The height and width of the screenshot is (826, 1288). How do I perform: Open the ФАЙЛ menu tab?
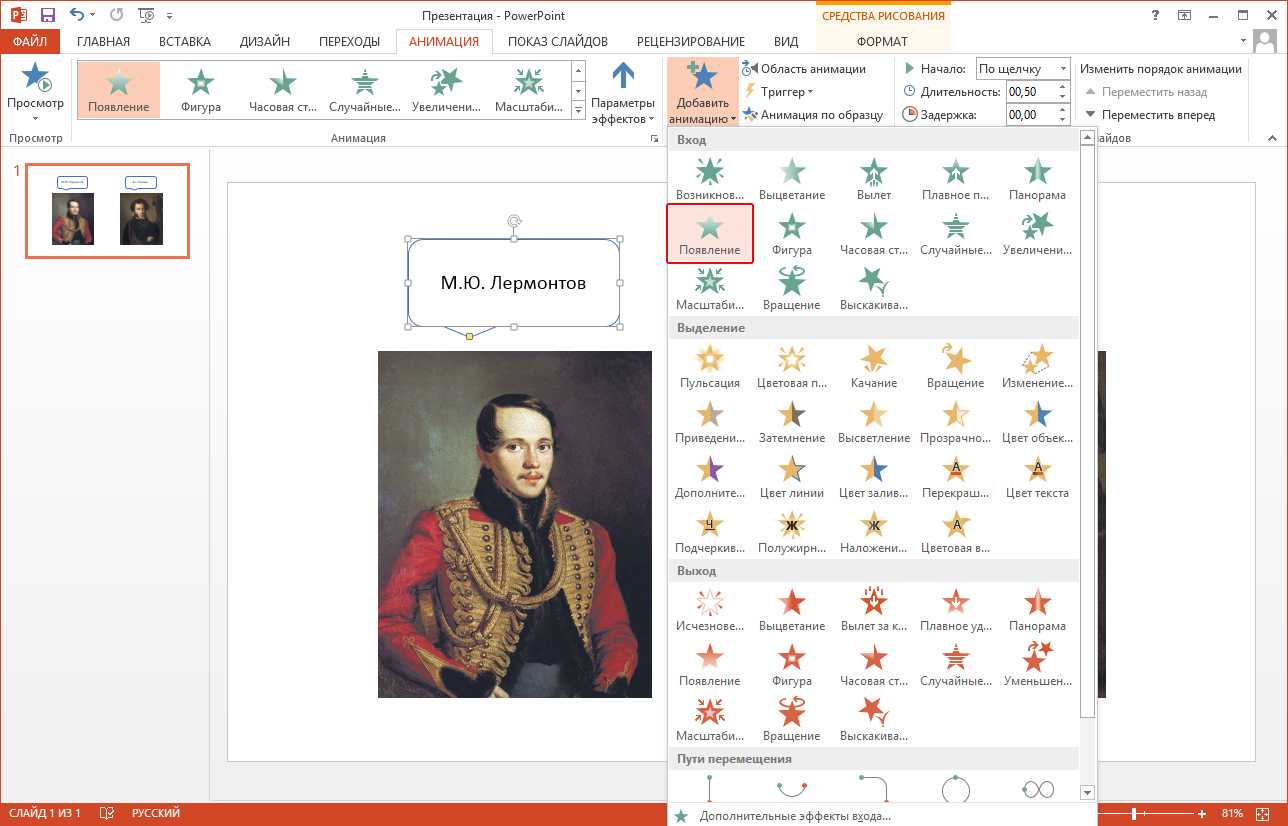tap(30, 41)
